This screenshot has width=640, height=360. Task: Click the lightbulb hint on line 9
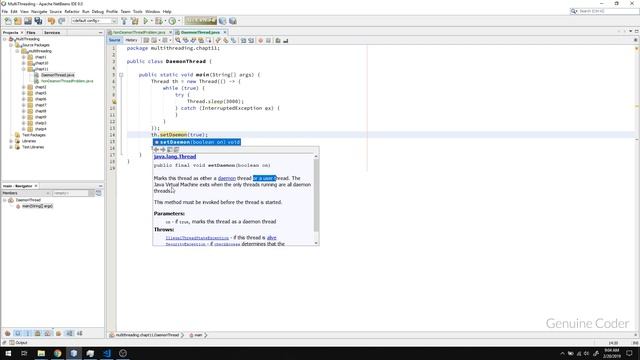click(x=114, y=102)
